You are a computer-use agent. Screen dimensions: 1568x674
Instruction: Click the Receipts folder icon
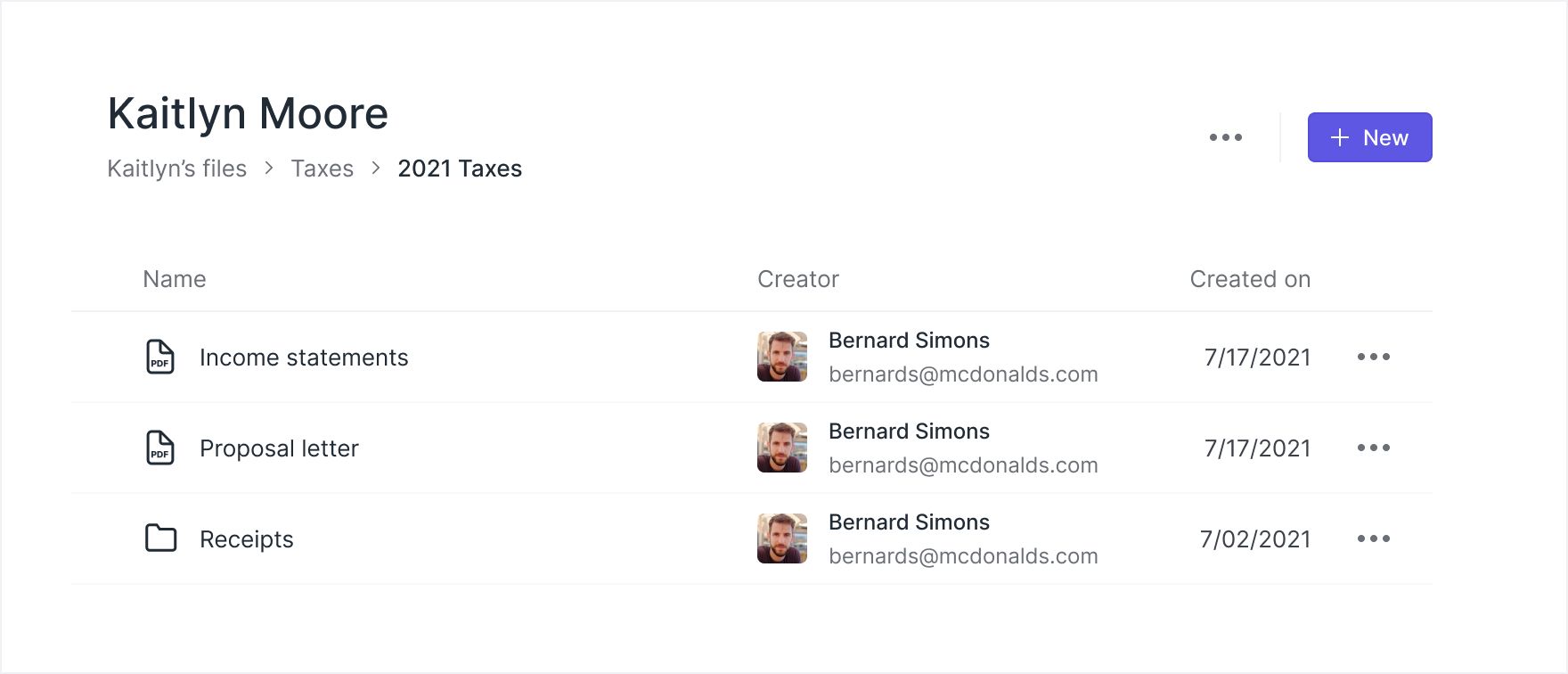click(x=160, y=538)
